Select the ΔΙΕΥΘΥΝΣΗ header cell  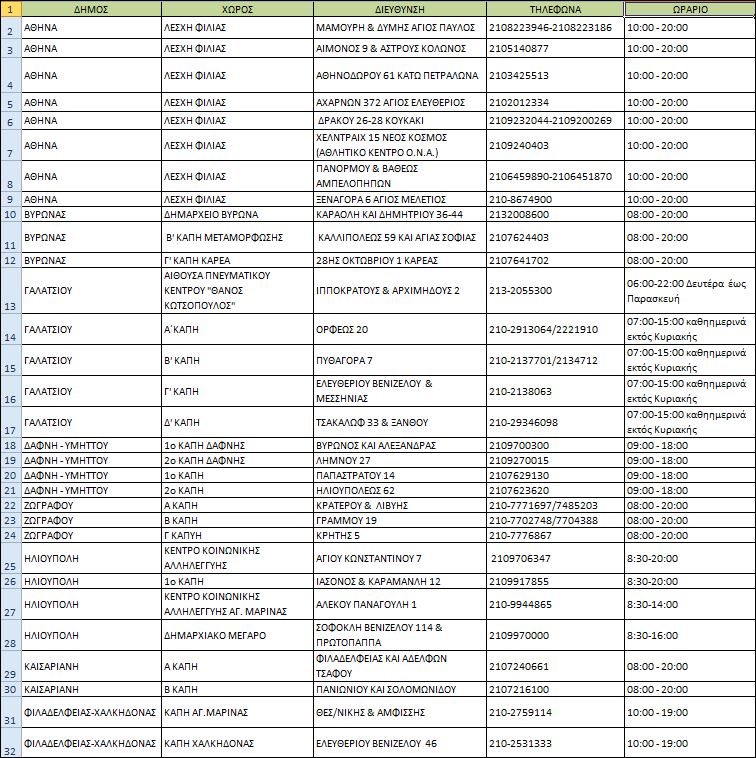coord(398,8)
